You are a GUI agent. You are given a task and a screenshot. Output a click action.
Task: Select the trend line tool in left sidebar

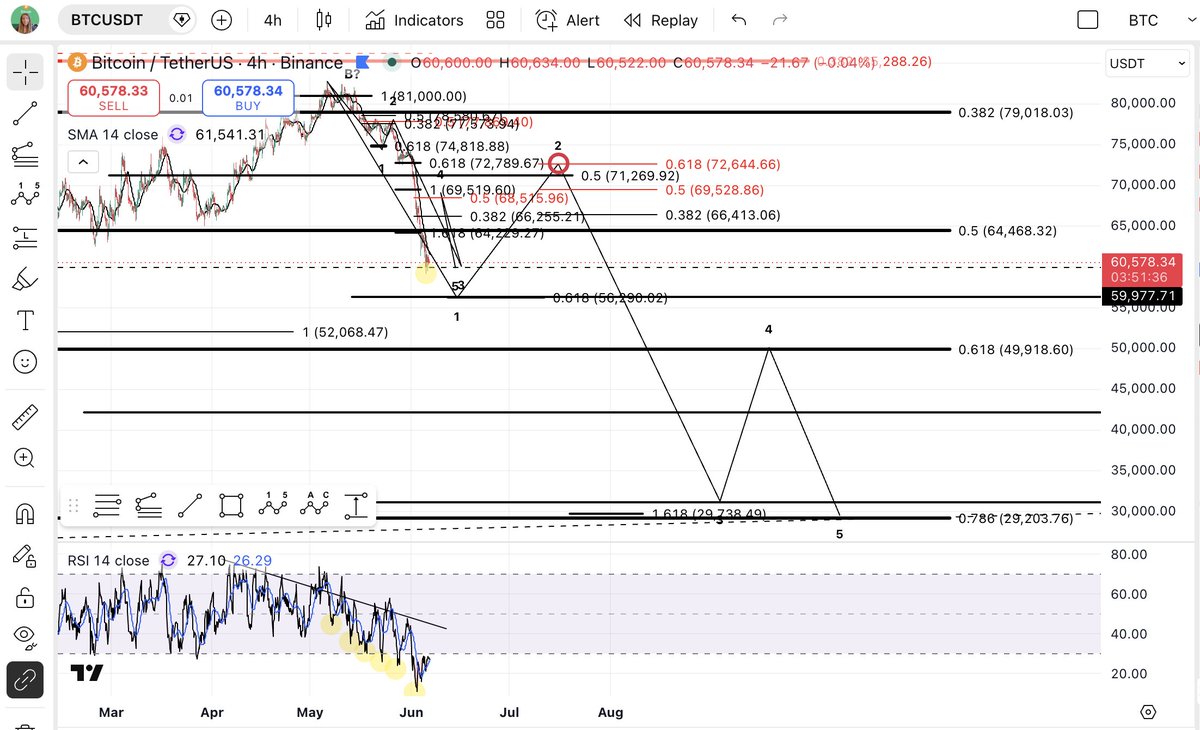pyautogui.click(x=25, y=113)
